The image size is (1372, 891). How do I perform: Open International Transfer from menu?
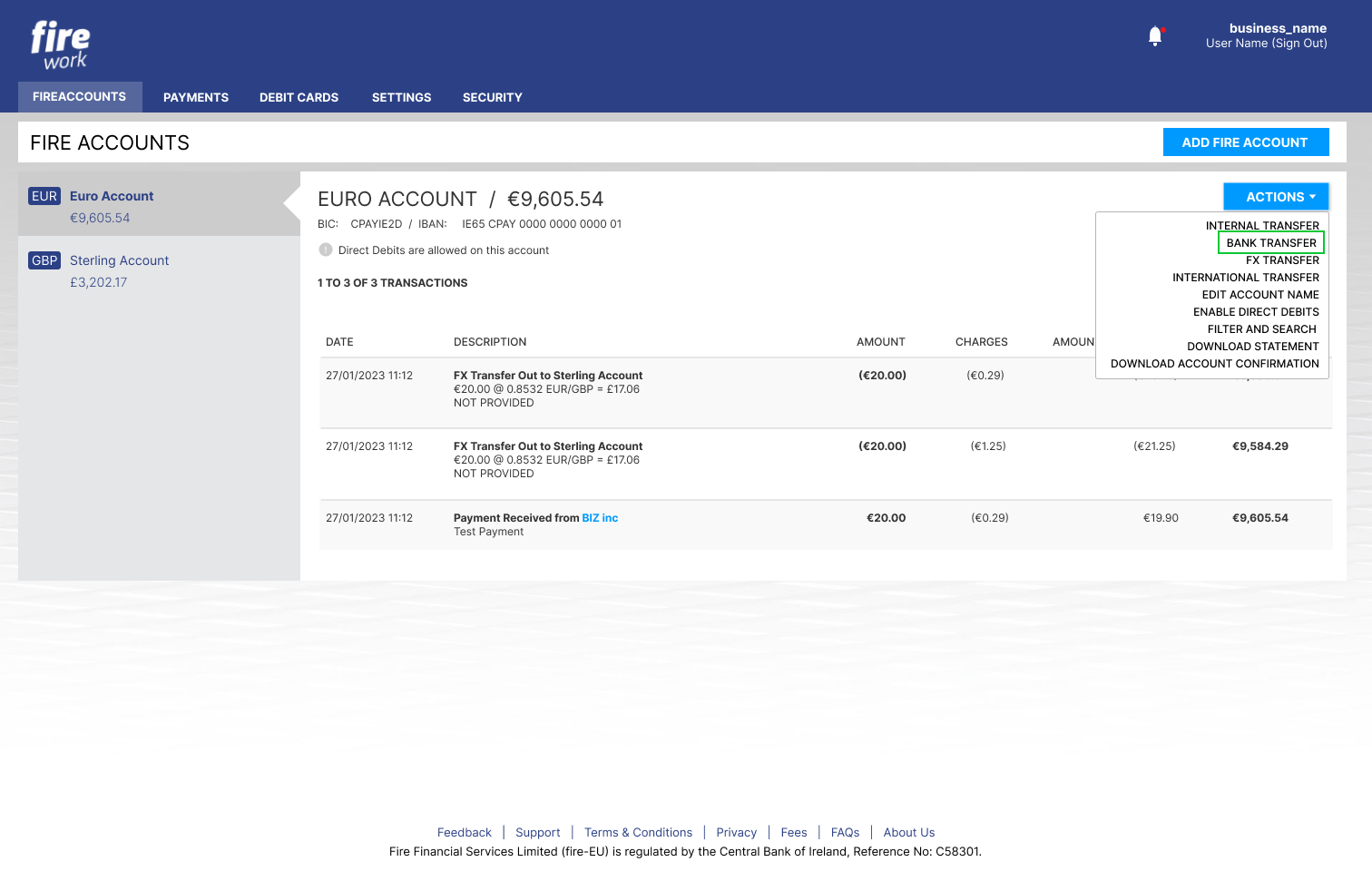[1245, 278]
